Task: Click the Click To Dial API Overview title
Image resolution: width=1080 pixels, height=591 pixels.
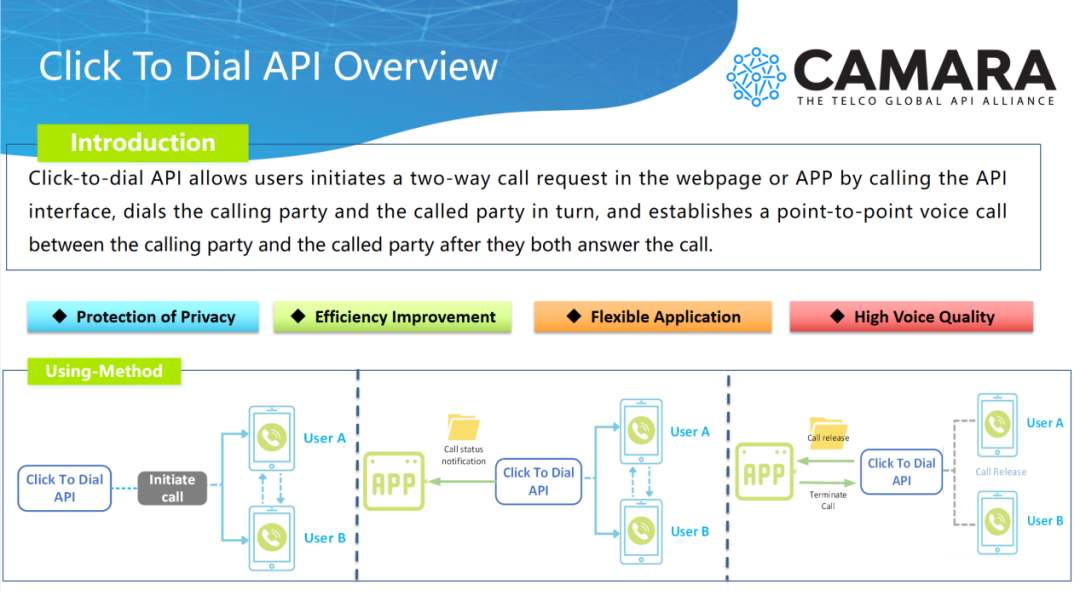Action: point(268,66)
